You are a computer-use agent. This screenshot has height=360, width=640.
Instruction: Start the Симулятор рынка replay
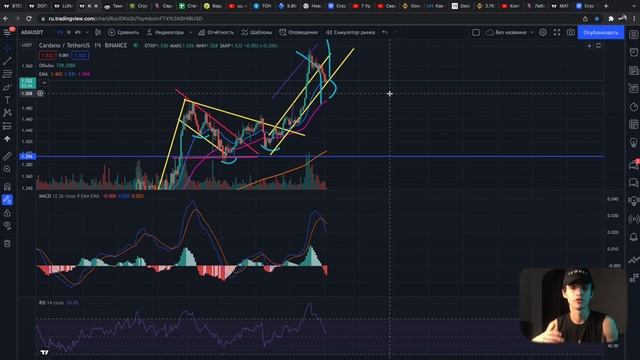[x=351, y=32]
